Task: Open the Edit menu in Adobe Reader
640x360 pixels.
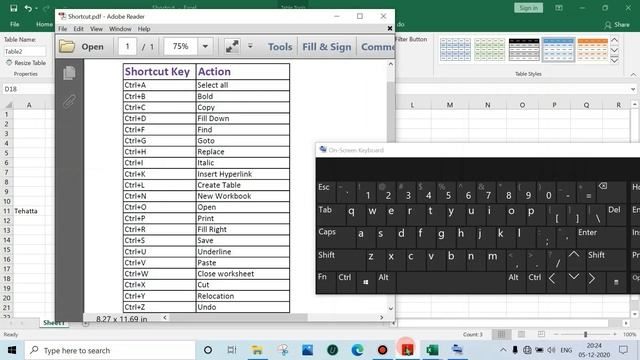Action: (78, 29)
